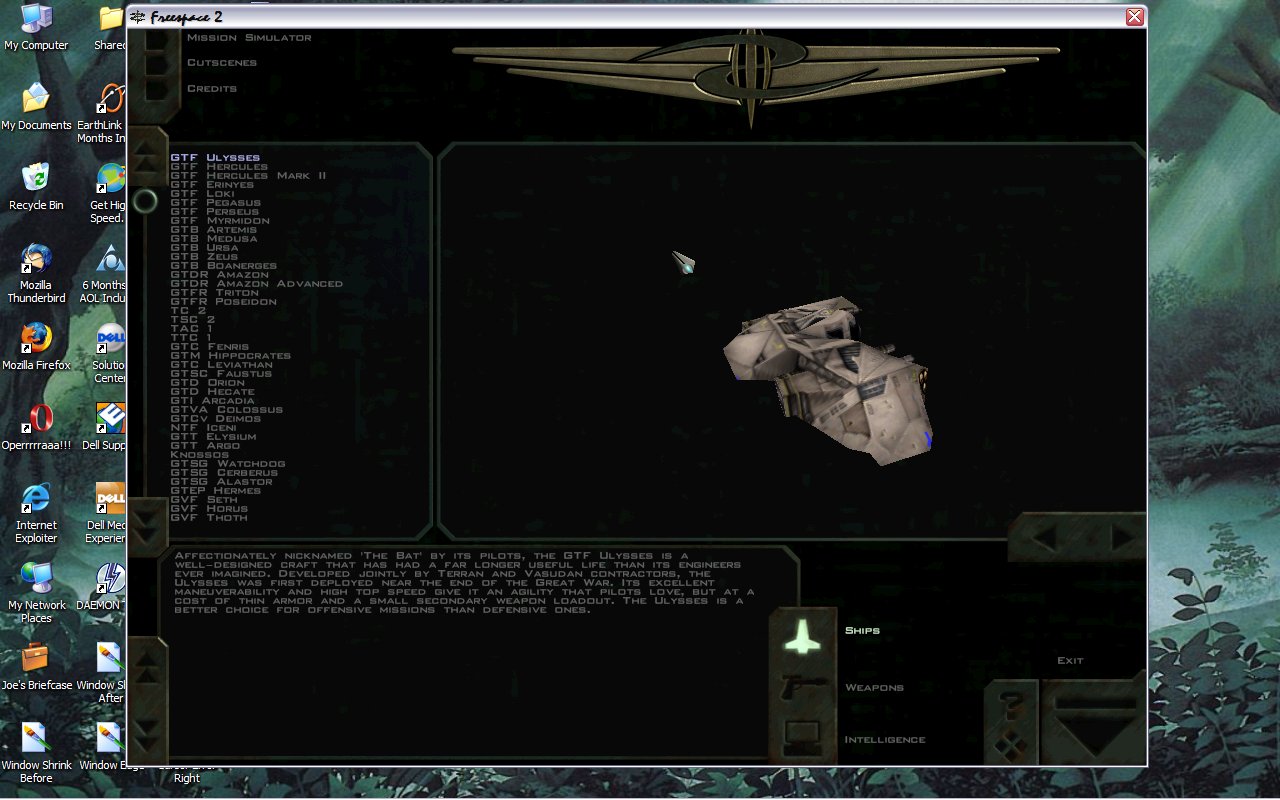
Task: Select the GTB Zeus entry
Action: tap(204, 257)
